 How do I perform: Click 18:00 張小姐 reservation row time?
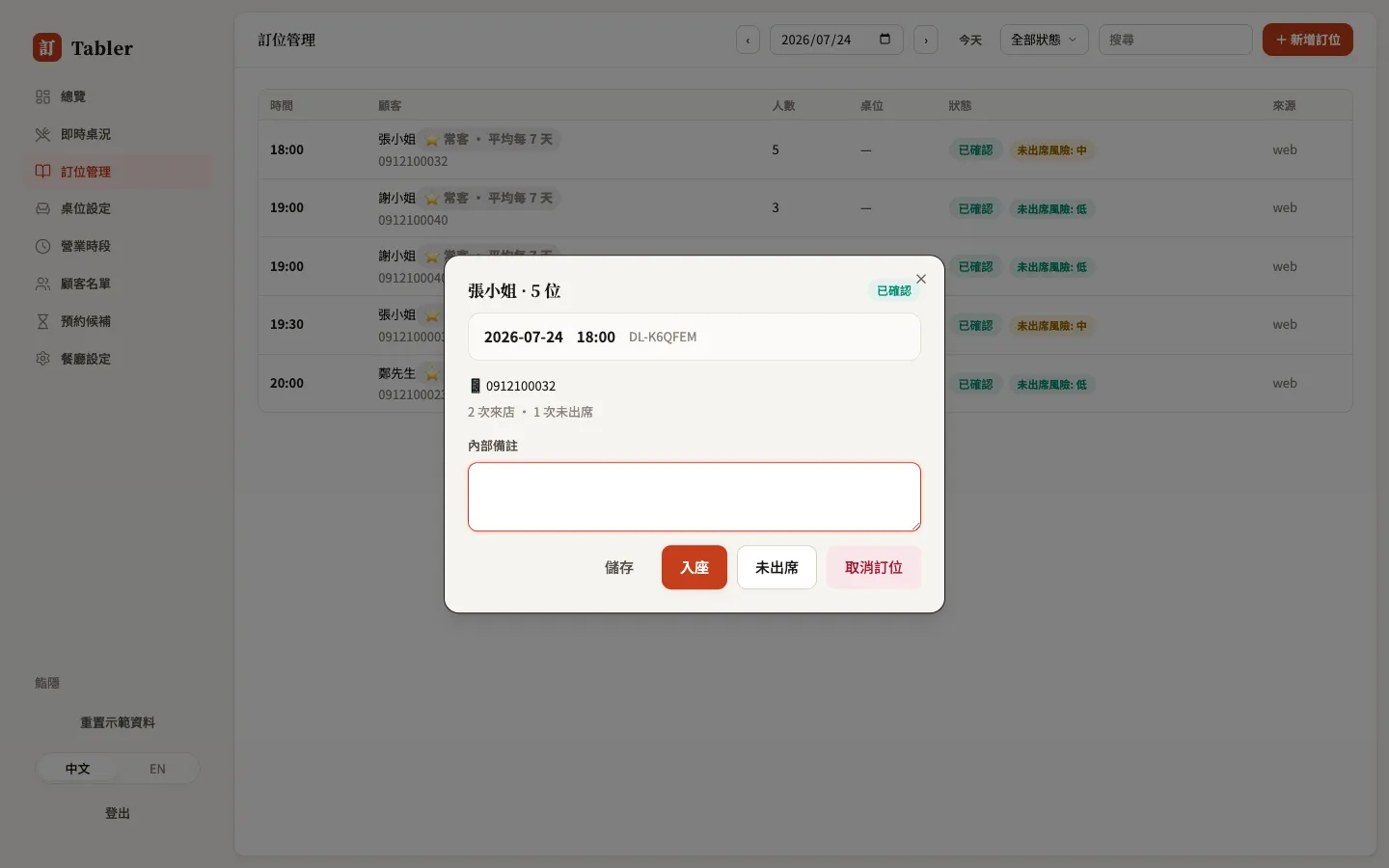click(286, 149)
